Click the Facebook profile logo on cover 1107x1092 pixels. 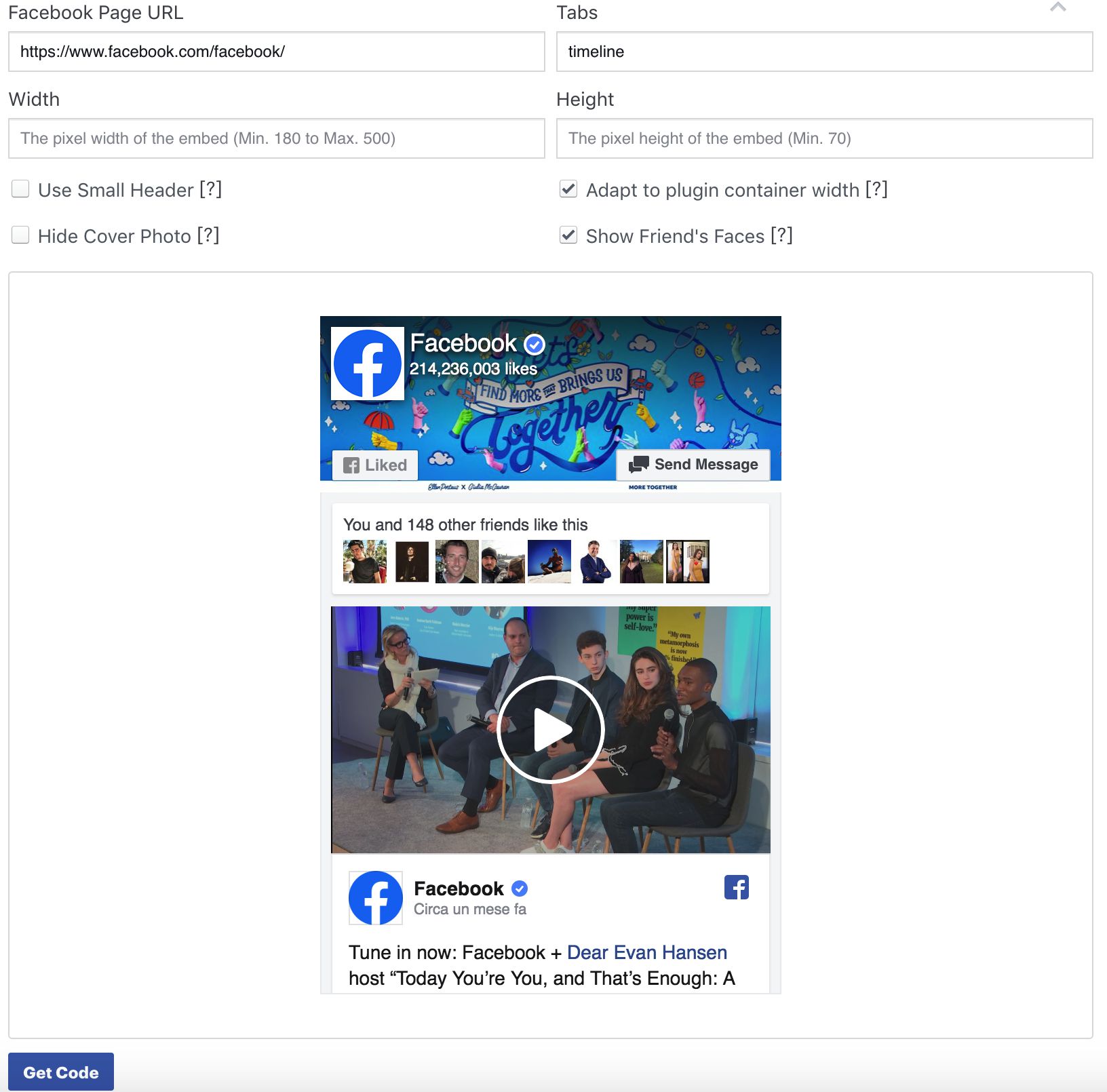[368, 364]
